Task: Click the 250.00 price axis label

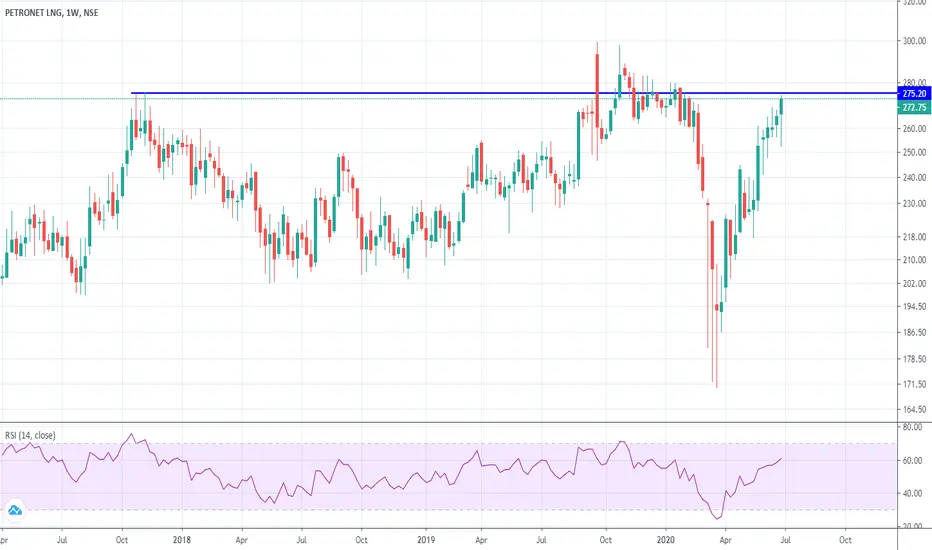Action: coord(914,153)
